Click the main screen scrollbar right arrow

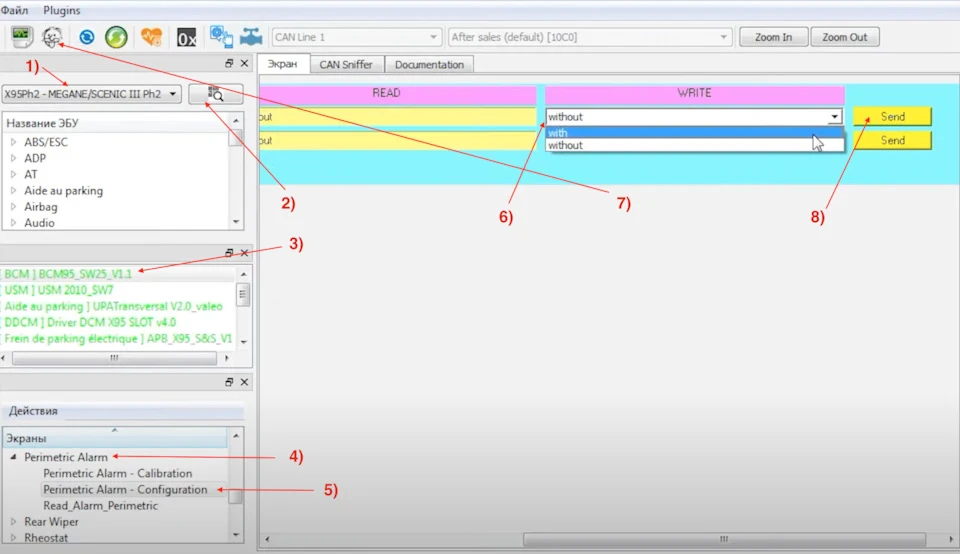[x=951, y=539]
